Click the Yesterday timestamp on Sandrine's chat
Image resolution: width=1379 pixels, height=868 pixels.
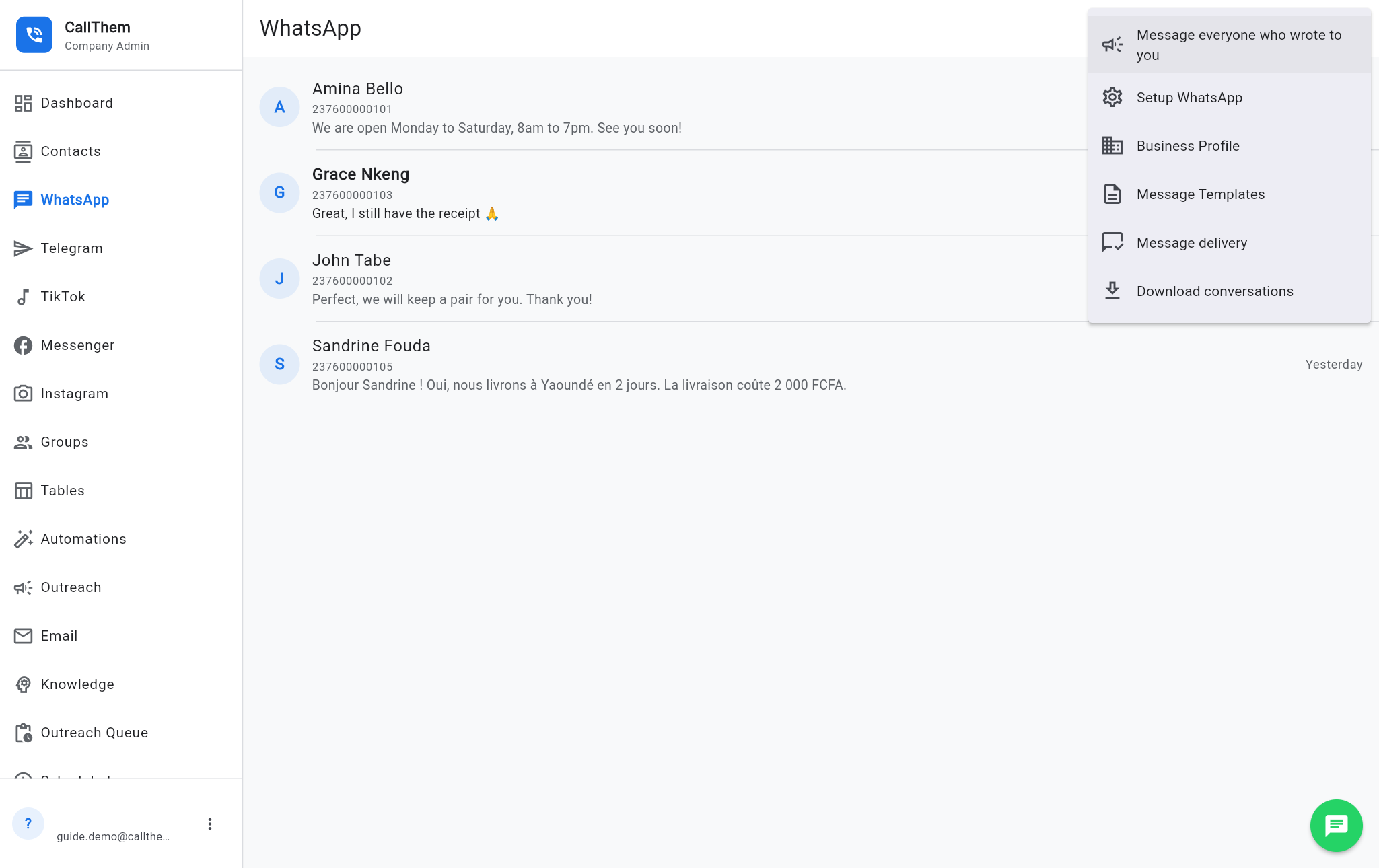pyautogui.click(x=1333, y=364)
